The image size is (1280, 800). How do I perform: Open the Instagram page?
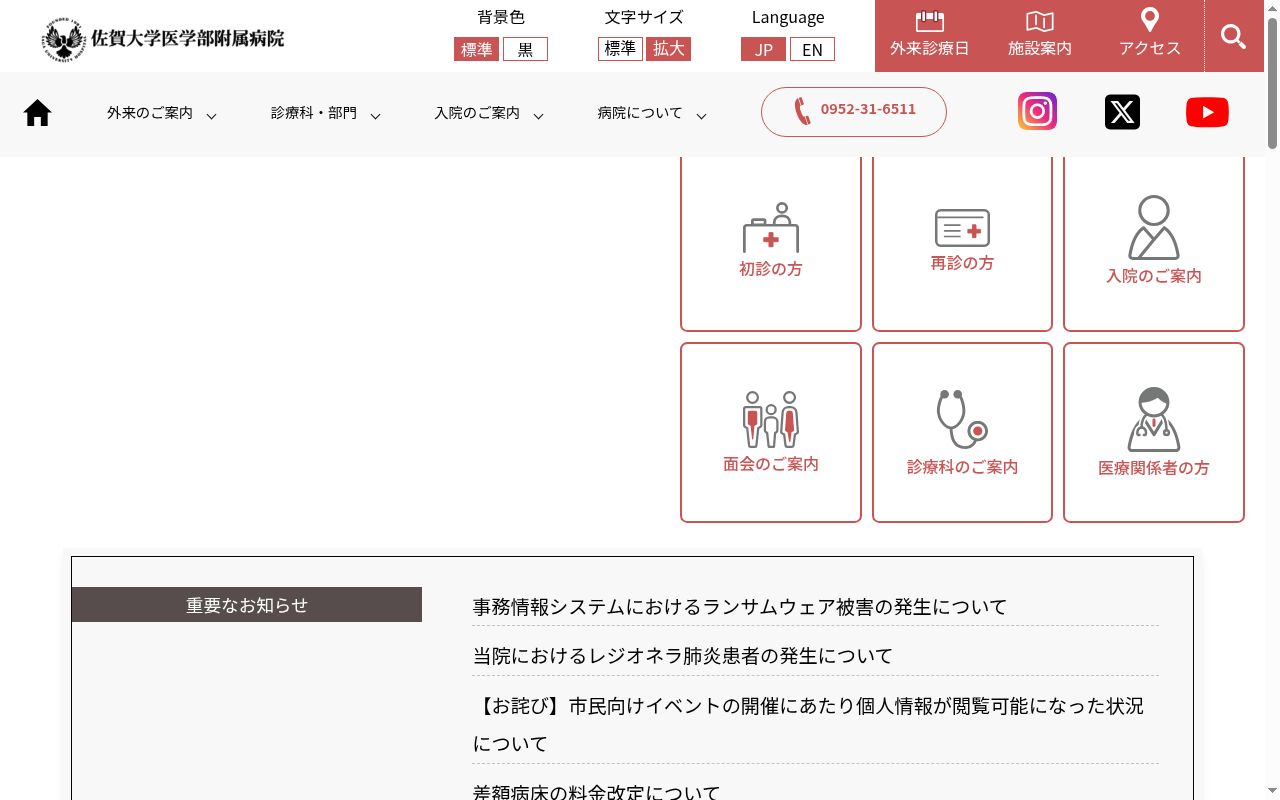pyautogui.click(x=1037, y=111)
